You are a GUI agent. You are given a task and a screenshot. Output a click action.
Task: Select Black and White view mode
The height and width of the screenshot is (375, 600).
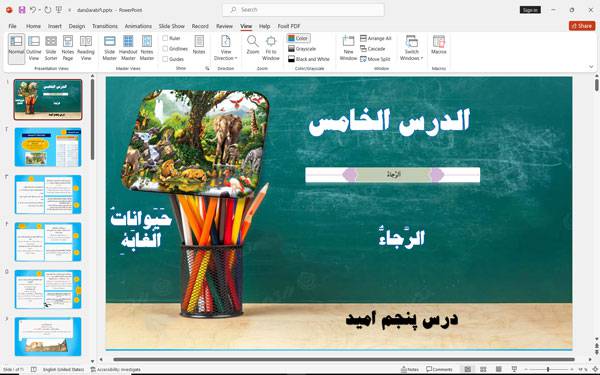308,59
